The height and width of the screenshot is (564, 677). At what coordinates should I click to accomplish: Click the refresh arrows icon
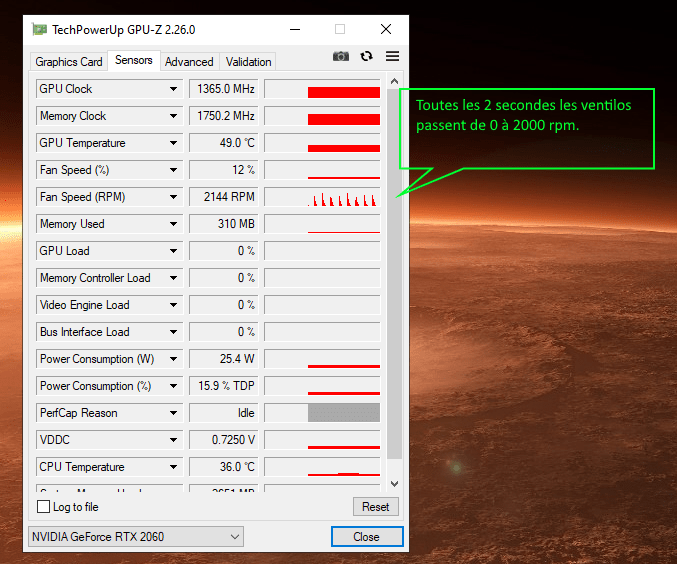367,56
